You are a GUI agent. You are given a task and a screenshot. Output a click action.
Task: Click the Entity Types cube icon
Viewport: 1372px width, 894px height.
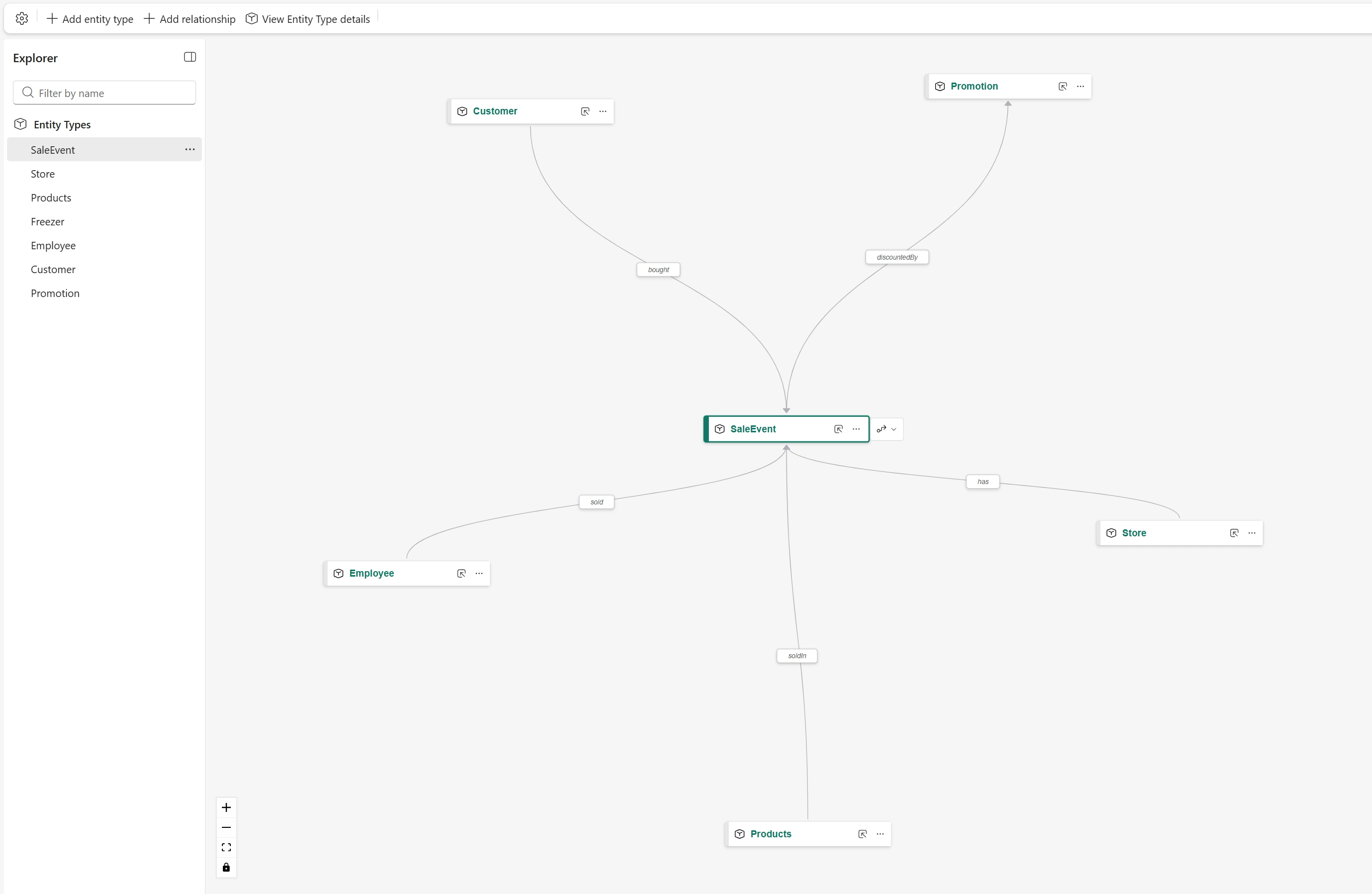pyautogui.click(x=21, y=124)
